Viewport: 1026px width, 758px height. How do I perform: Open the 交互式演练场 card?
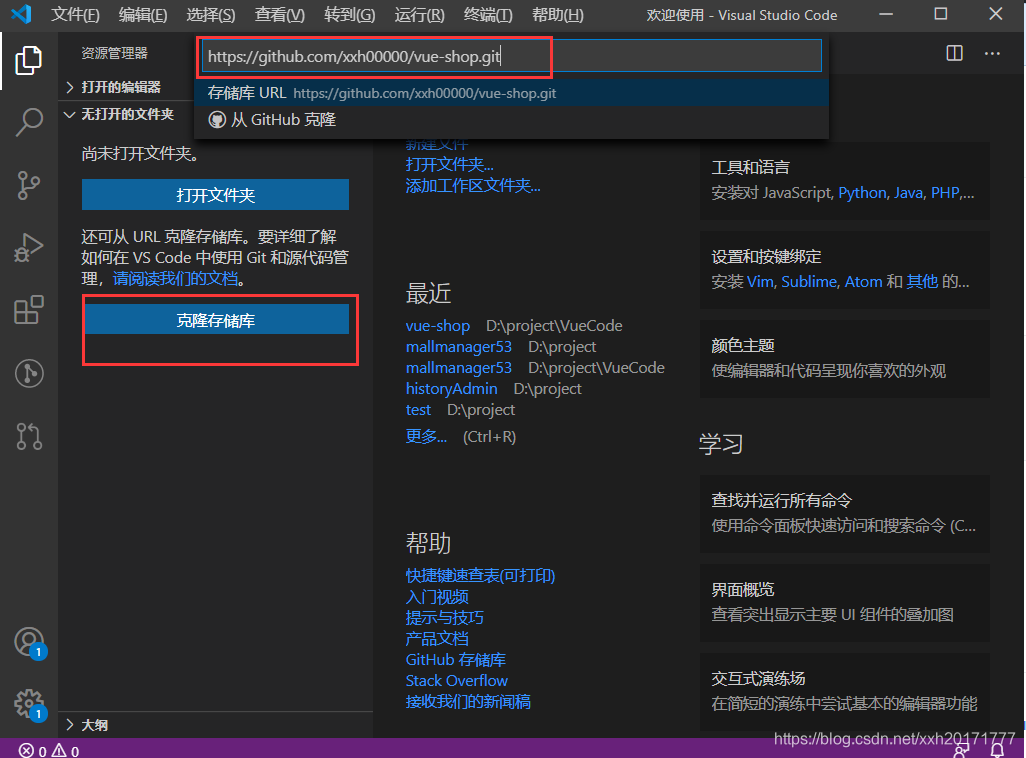pyautogui.click(x=844, y=691)
